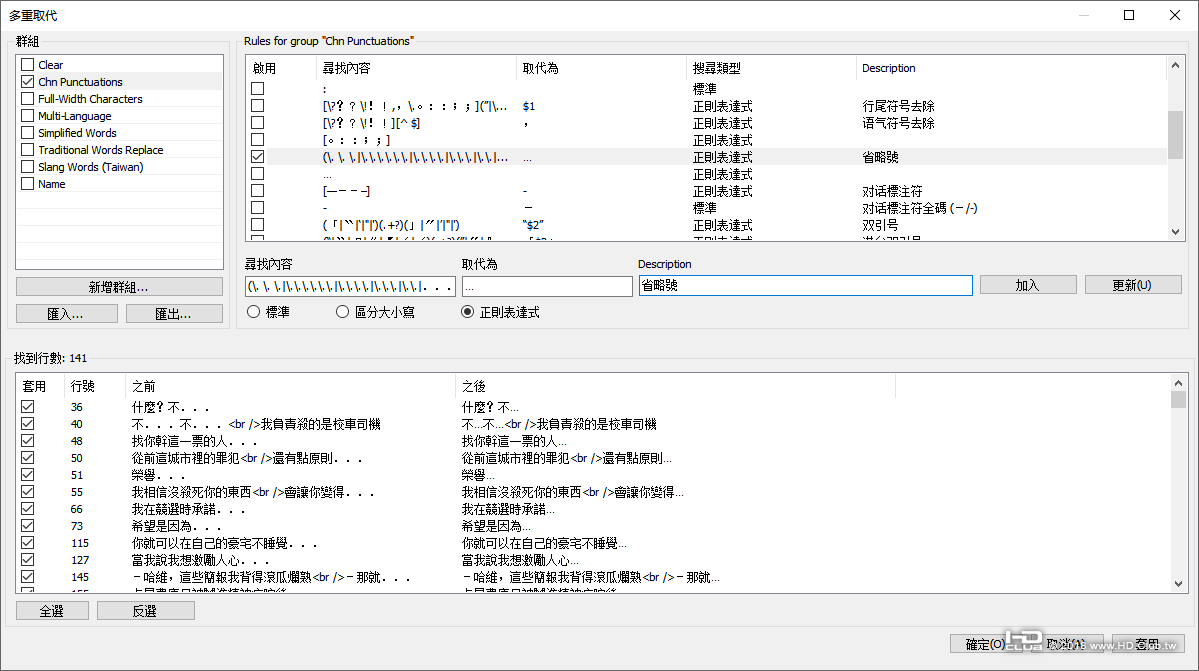Enable Slang Words (Taiwan) group
1199x671 pixels.
[28, 167]
